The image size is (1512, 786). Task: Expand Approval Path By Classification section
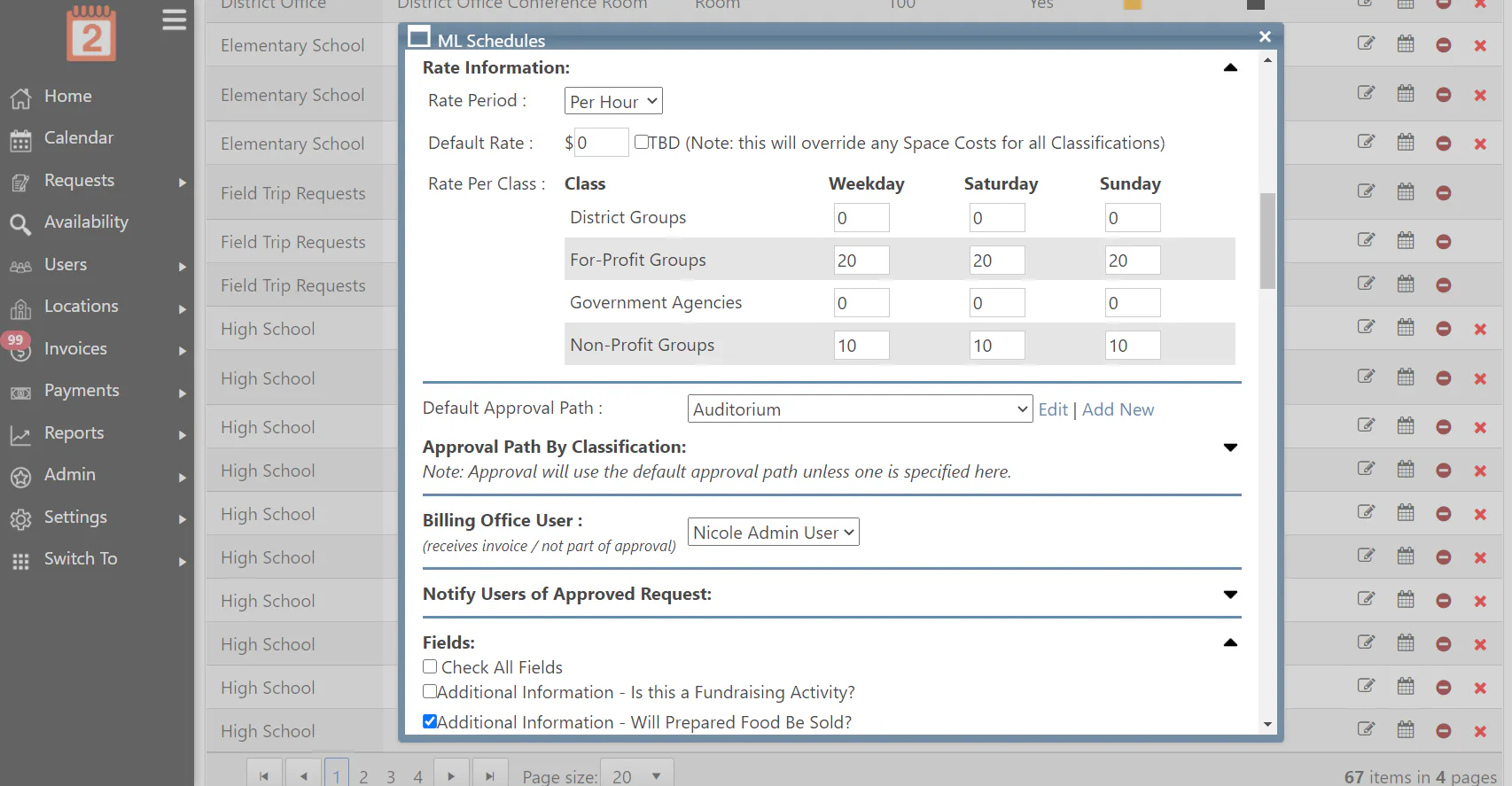(x=1230, y=447)
